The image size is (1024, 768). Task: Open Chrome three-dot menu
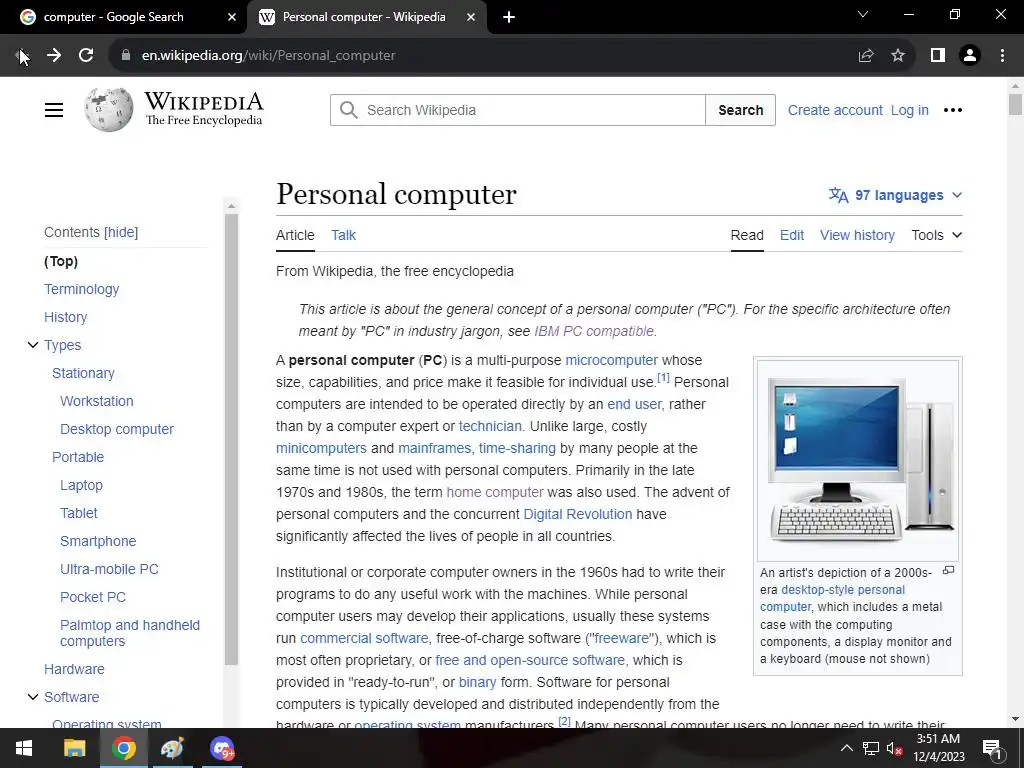[1002, 56]
